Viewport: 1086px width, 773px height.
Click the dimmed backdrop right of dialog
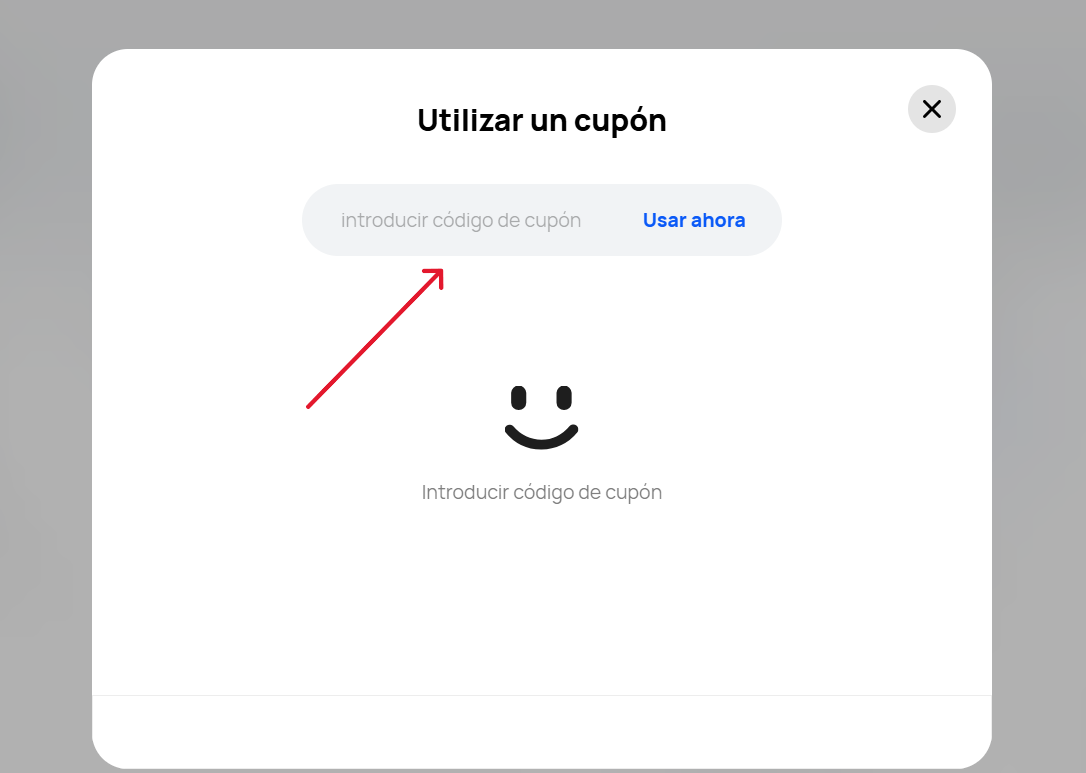click(1040, 400)
